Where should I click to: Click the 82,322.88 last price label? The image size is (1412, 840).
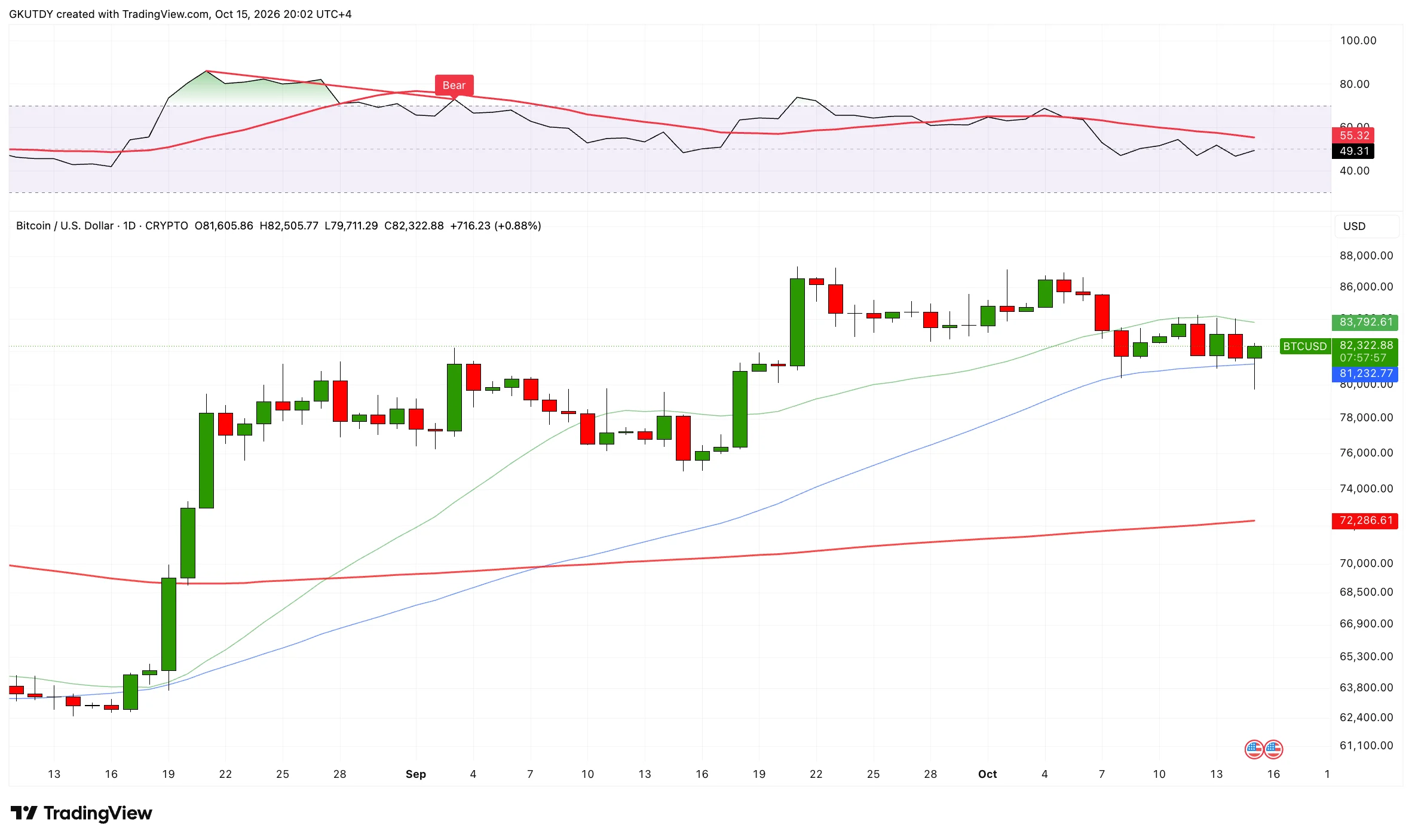[x=1366, y=345]
